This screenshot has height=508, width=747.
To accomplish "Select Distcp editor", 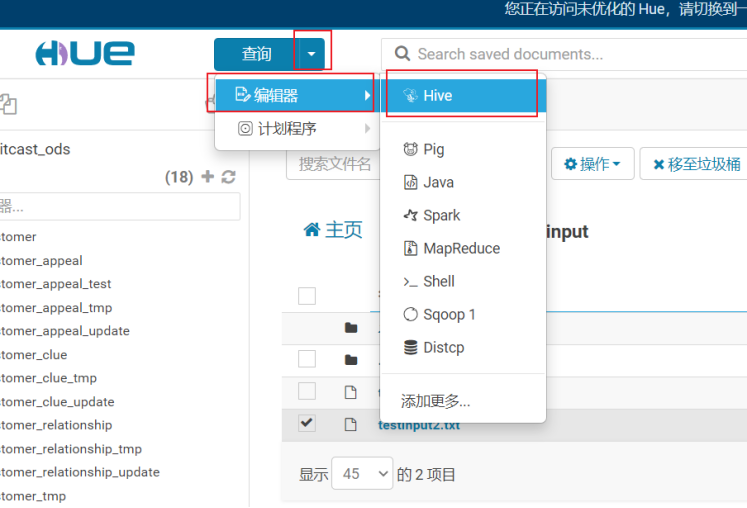I will pos(463,347).
